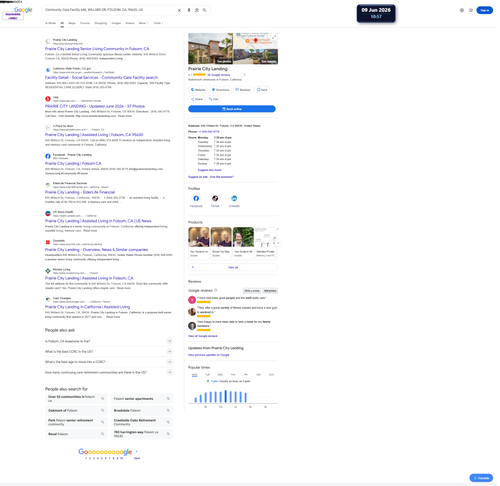This screenshot has width=500, height=486.
Task: Click the search query input field
Action: 110,10
